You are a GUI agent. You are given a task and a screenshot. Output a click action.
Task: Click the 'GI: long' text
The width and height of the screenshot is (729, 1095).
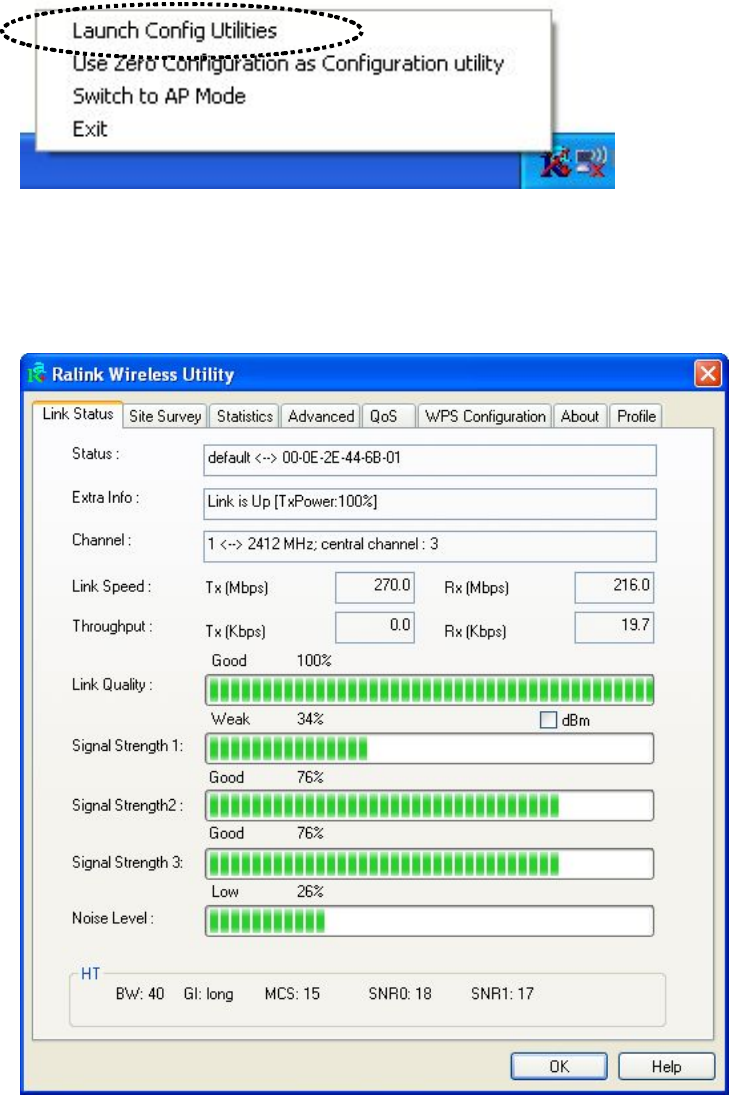click(208, 994)
